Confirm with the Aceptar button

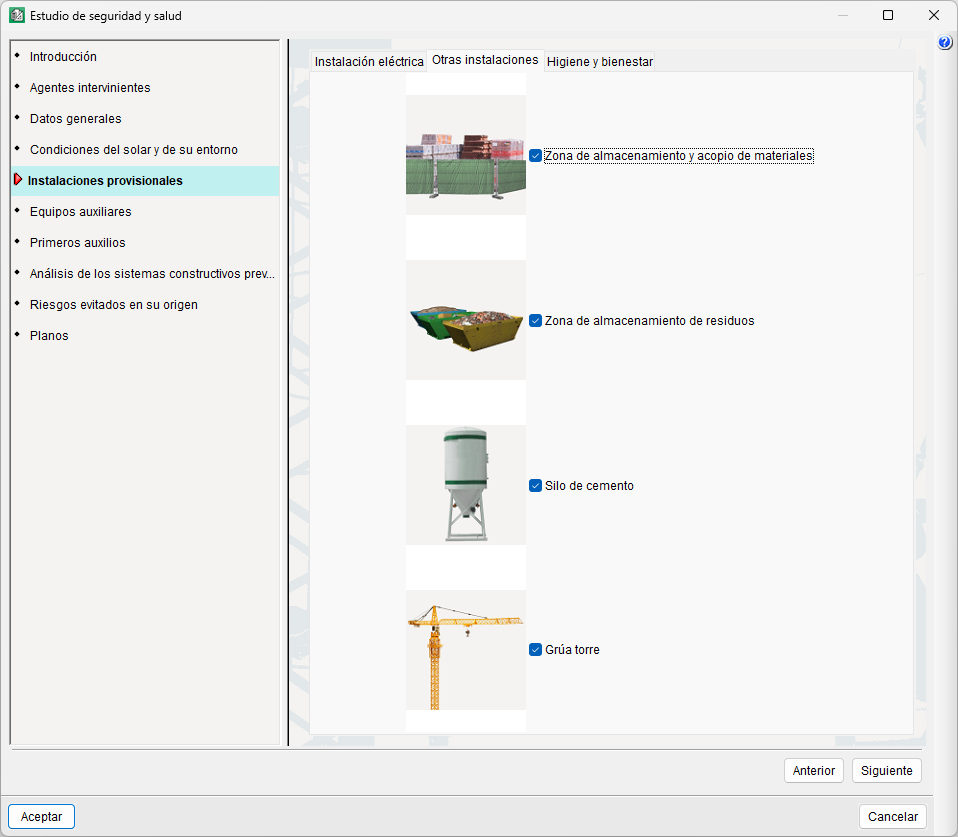pos(42,816)
